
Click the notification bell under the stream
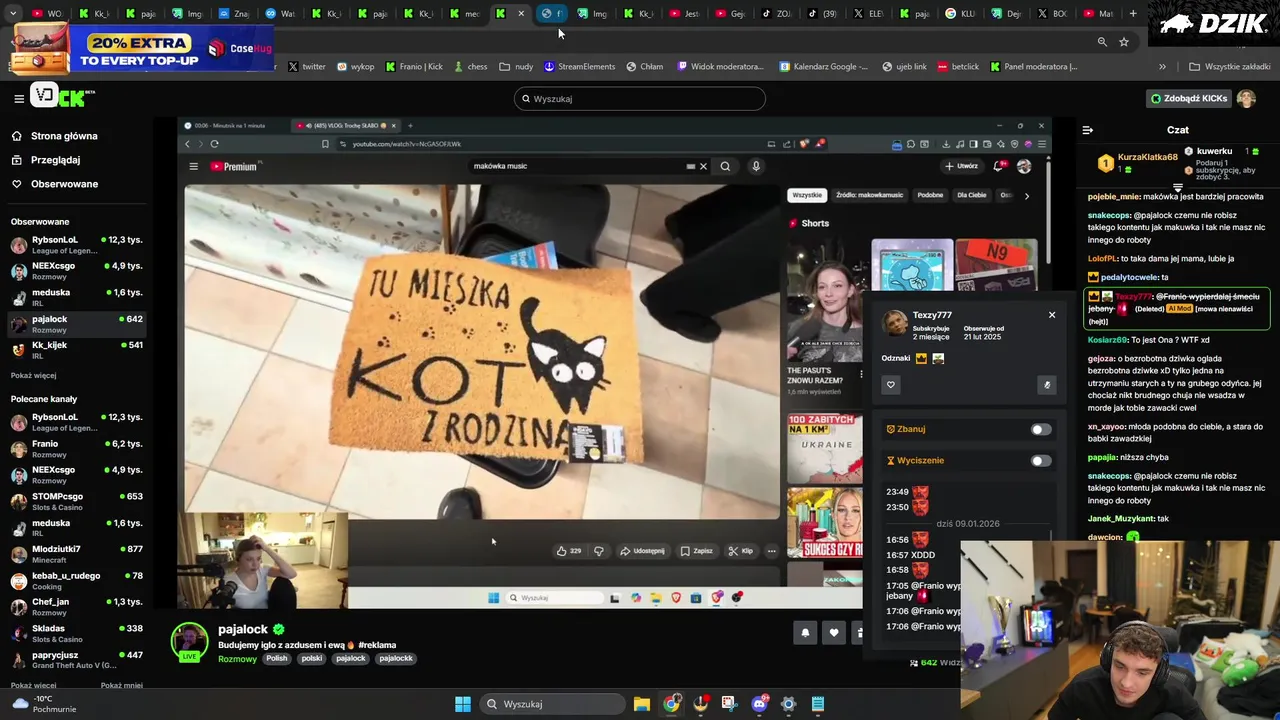[805, 632]
